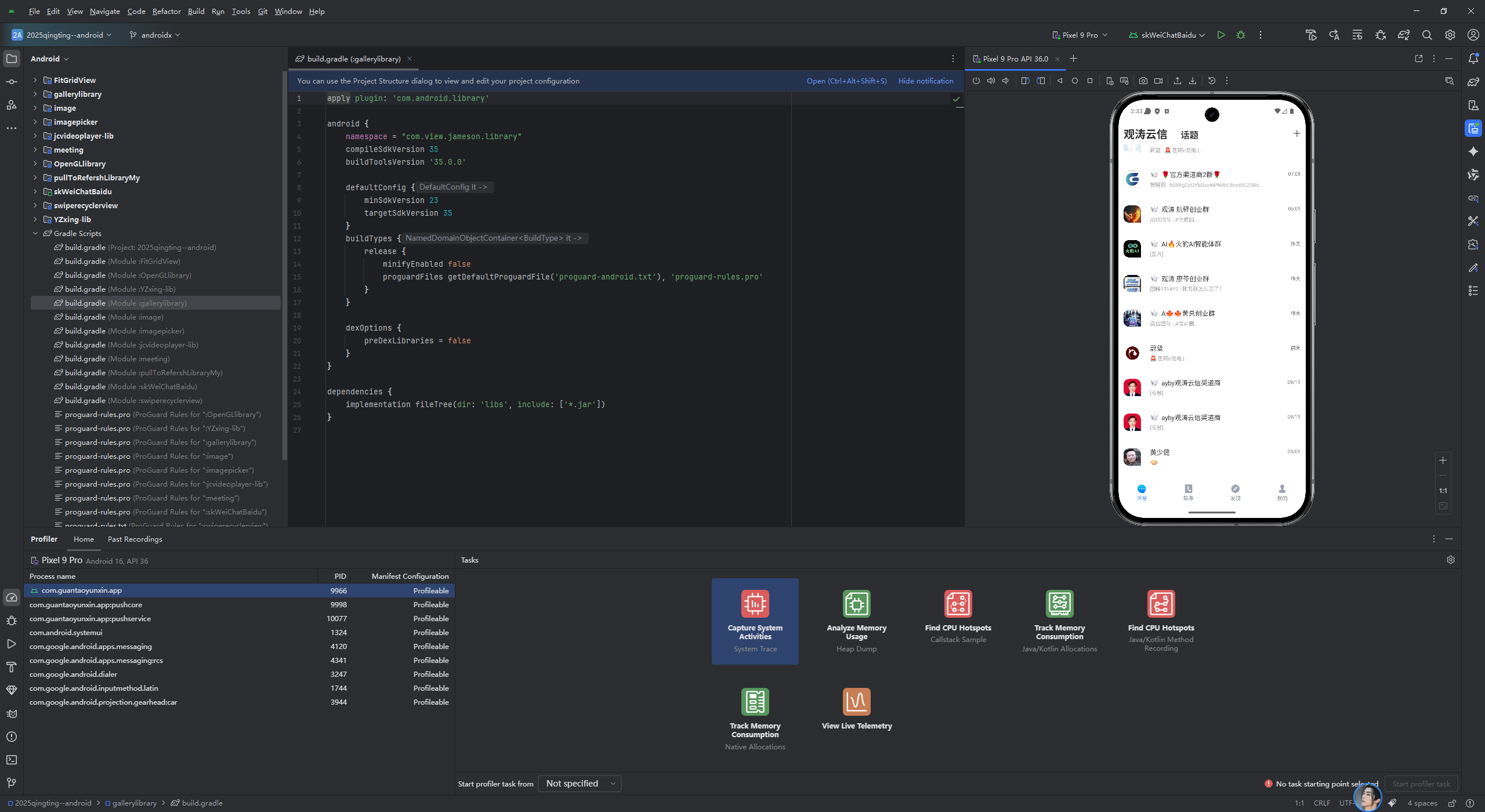Open the Start profiler task from dropdown
The width and height of the screenshot is (1485, 812).
tap(579, 784)
